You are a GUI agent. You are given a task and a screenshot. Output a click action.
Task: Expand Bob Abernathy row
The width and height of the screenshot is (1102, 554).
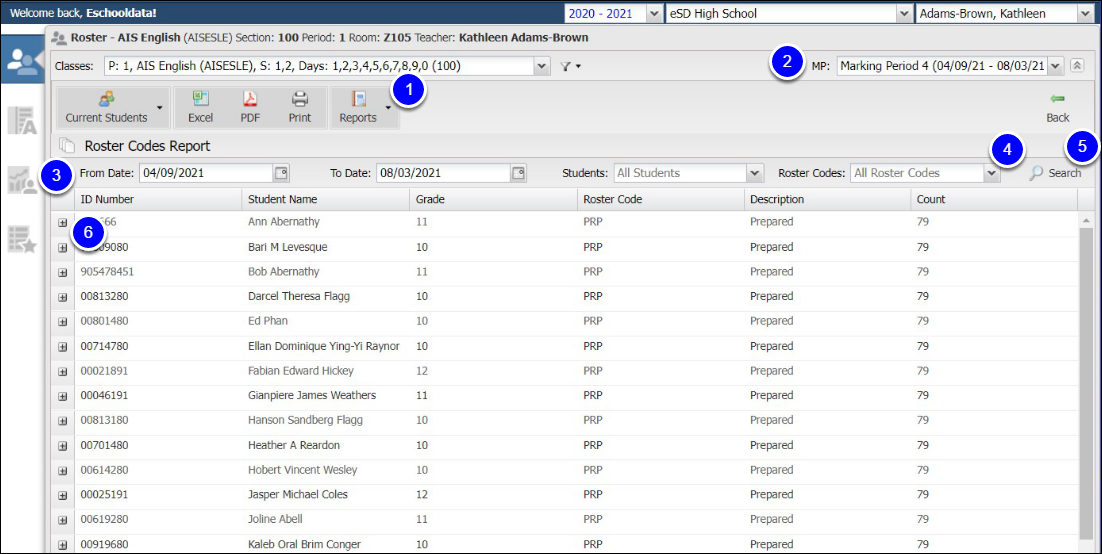click(x=63, y=272)
